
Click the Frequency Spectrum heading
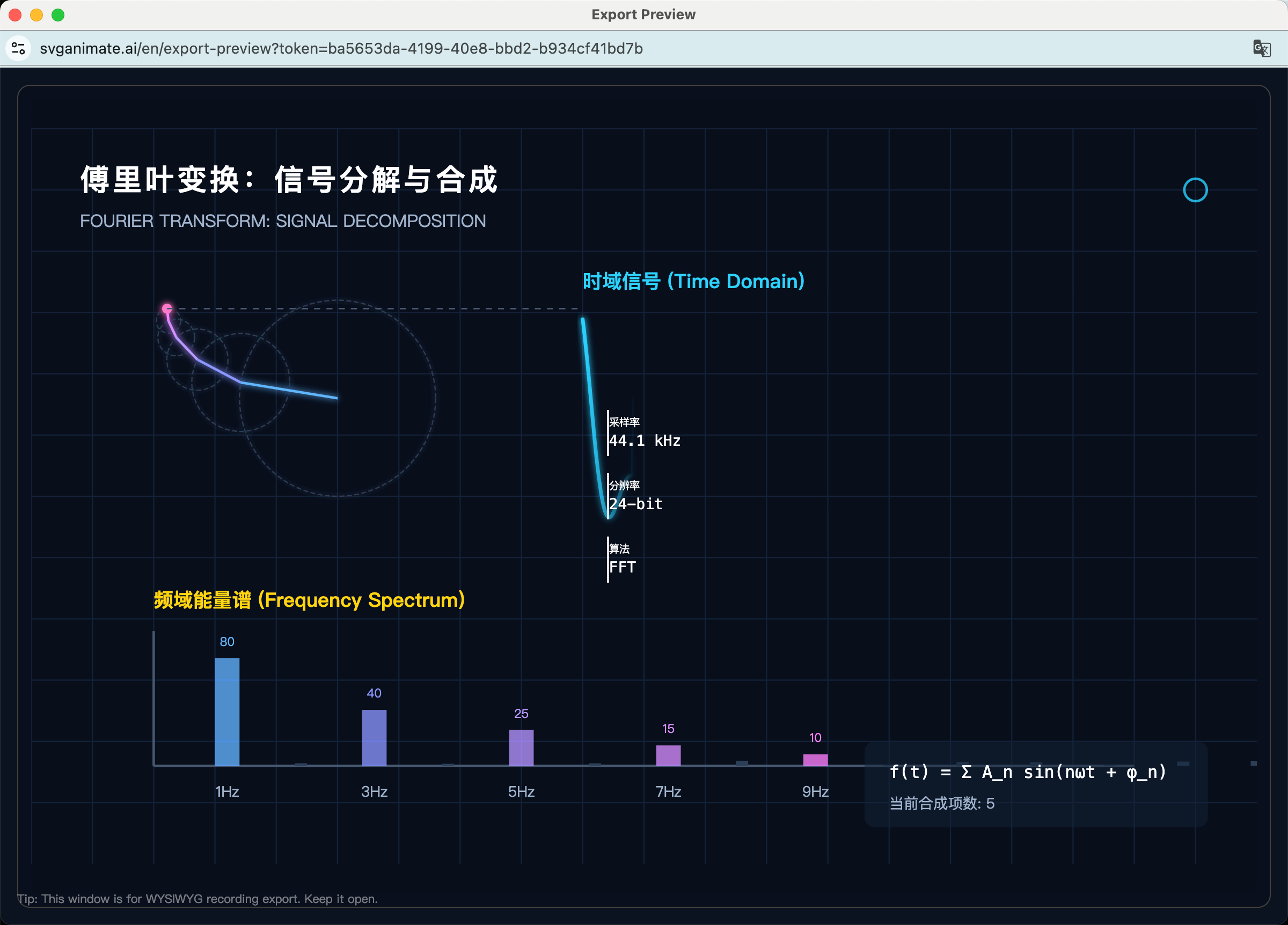point(310,600)
